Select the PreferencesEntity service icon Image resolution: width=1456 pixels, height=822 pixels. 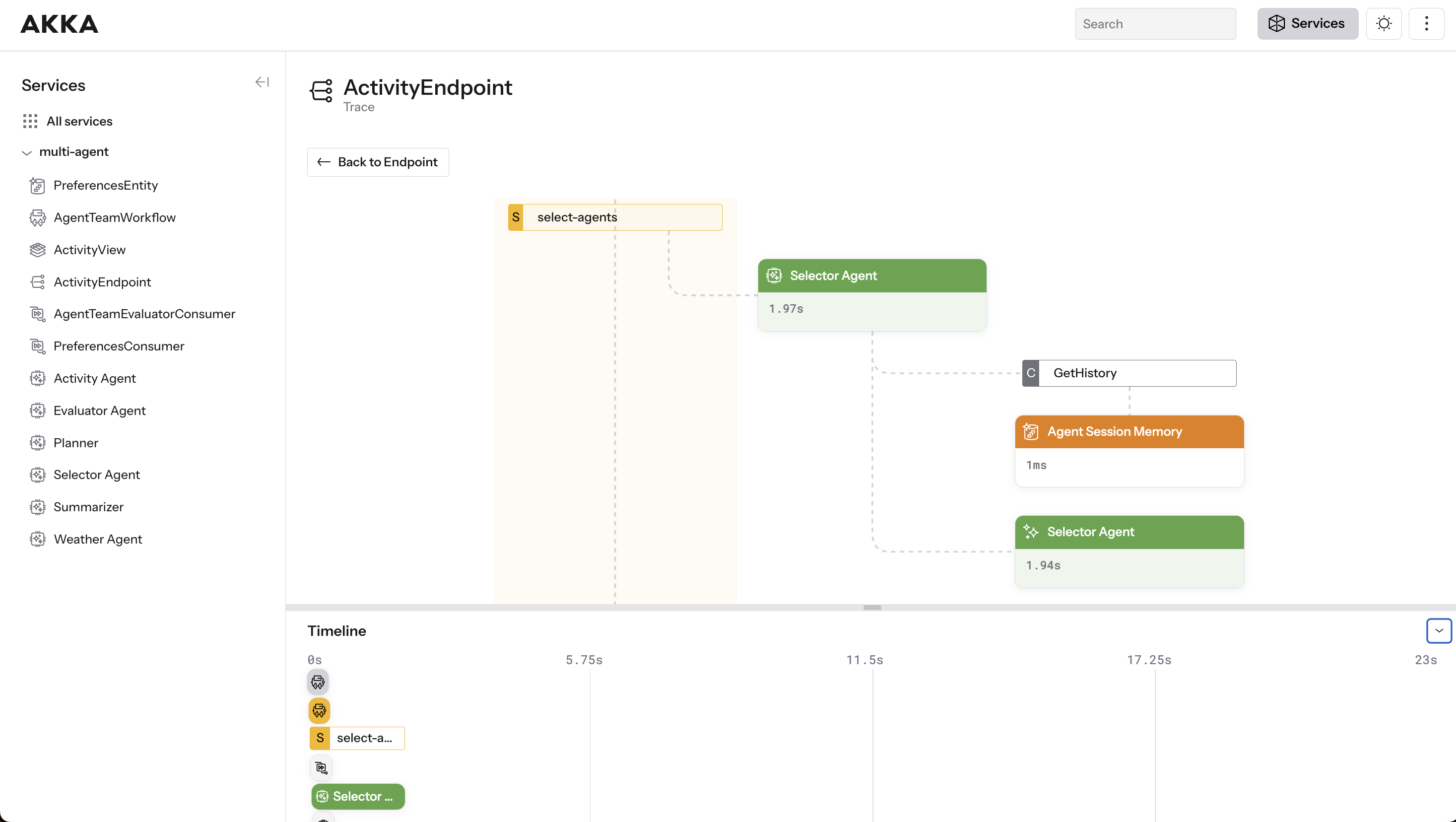[37, 185]
